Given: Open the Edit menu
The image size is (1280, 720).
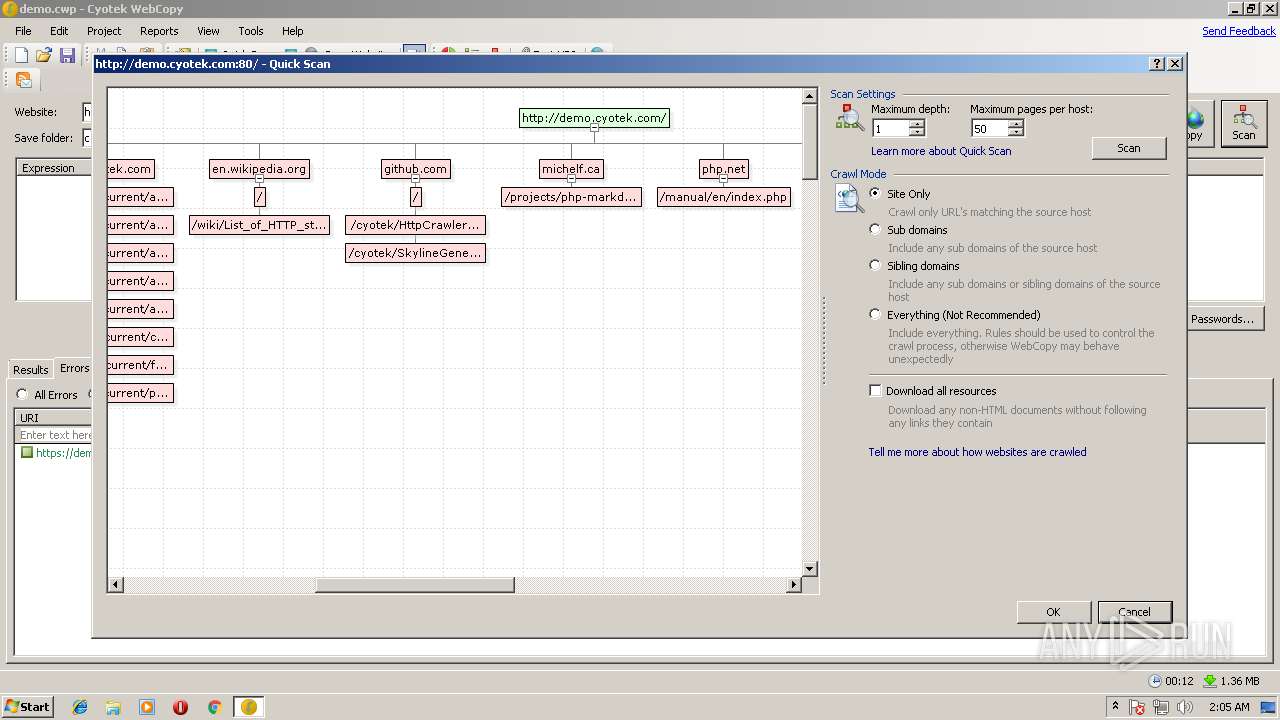Looking at the screenshot, I should [59, 31].
